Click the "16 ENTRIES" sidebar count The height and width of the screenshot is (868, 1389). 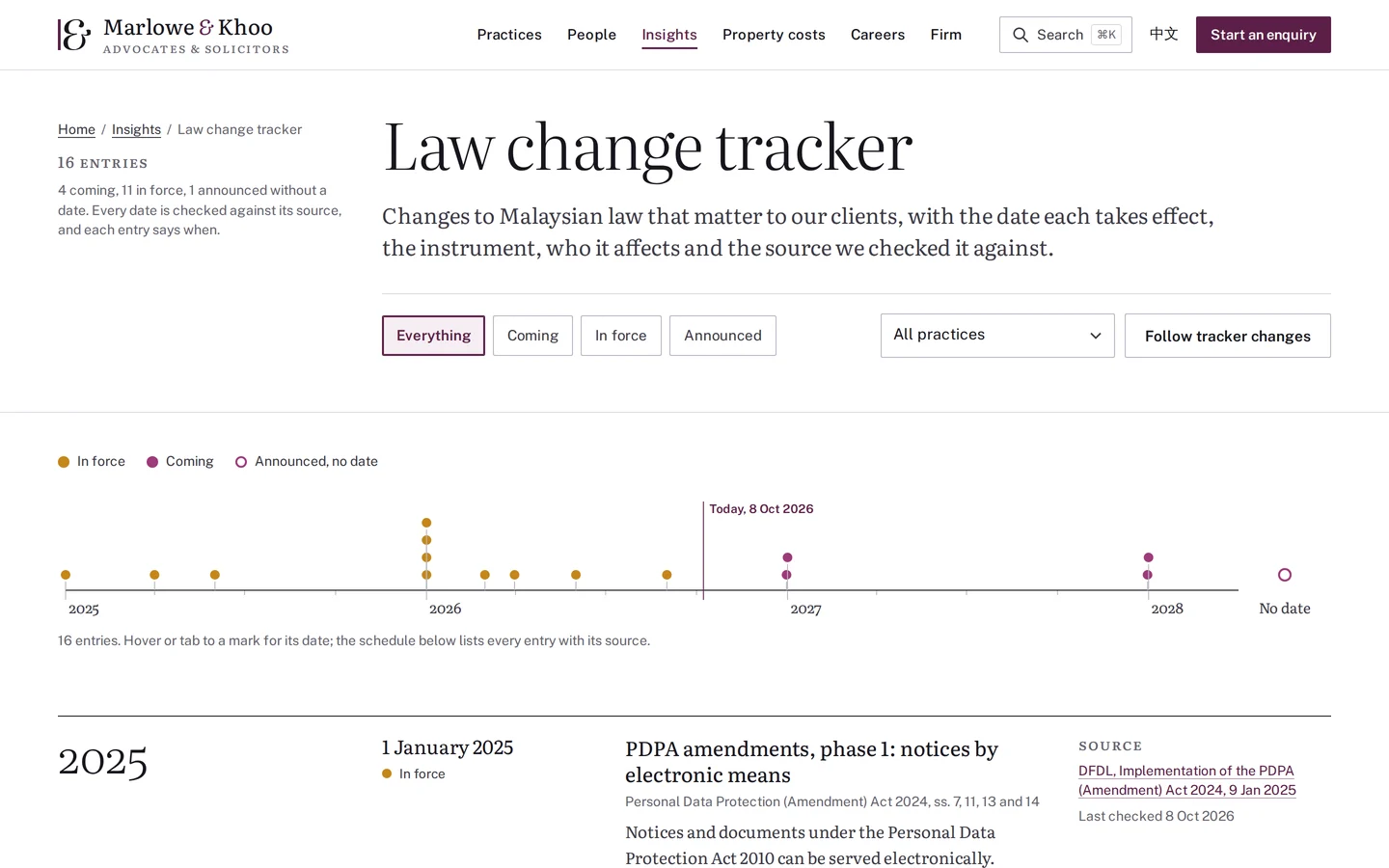tap(102, 163)
